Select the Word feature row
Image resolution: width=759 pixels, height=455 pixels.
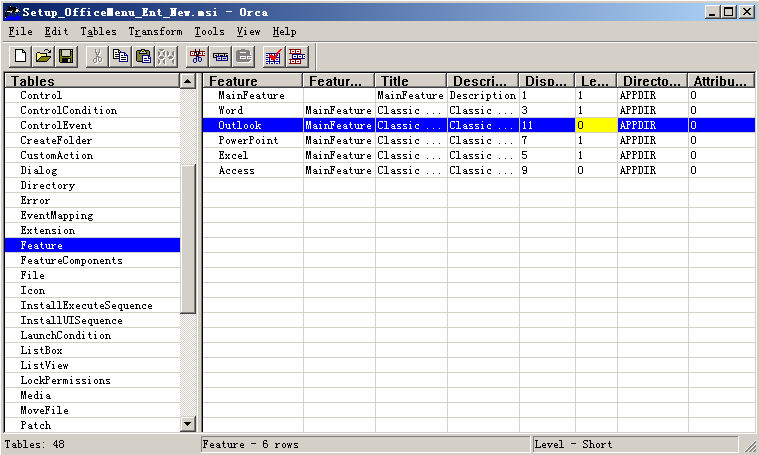(479, 110)
